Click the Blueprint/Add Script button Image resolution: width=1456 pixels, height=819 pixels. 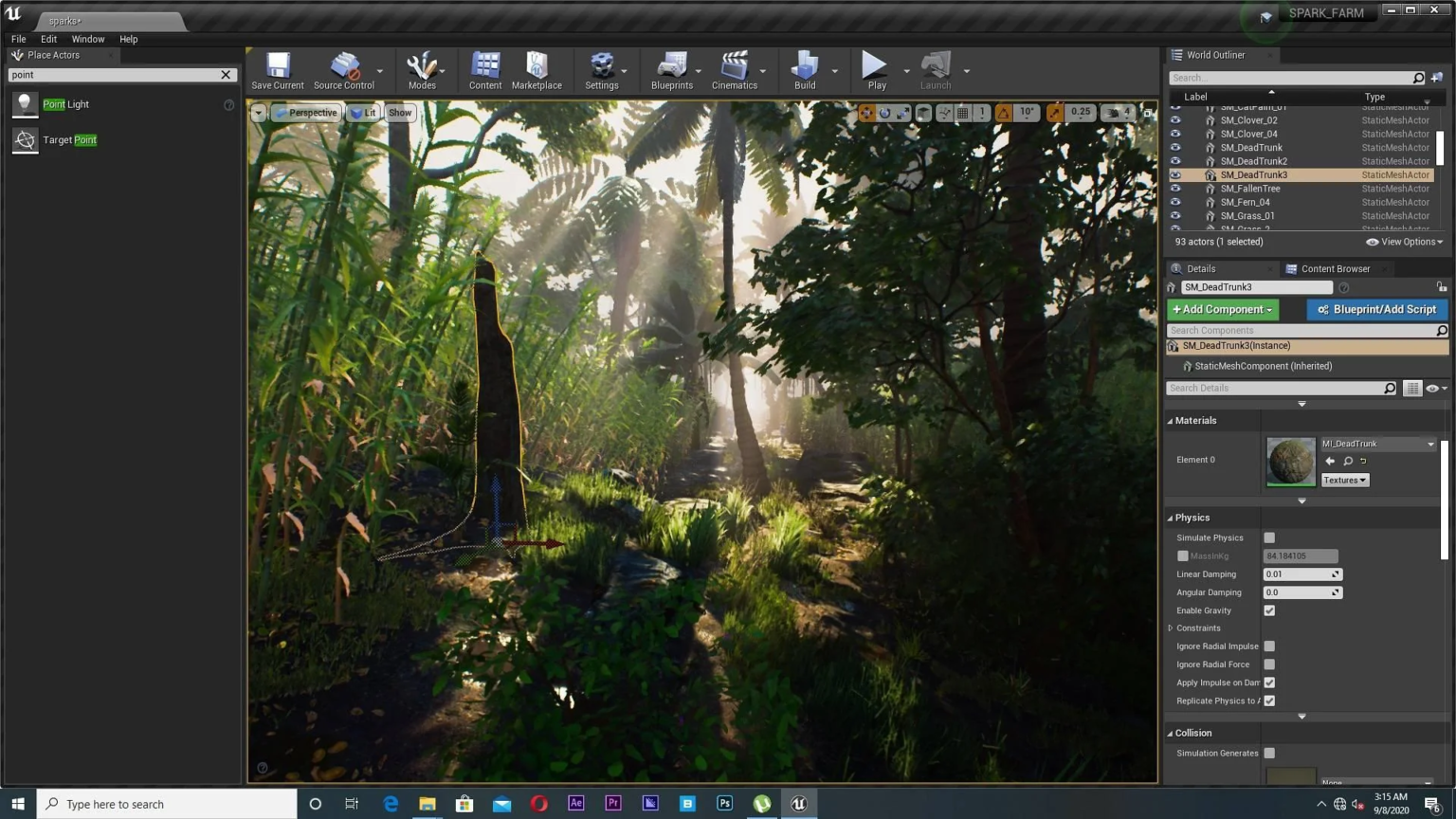1377,310
